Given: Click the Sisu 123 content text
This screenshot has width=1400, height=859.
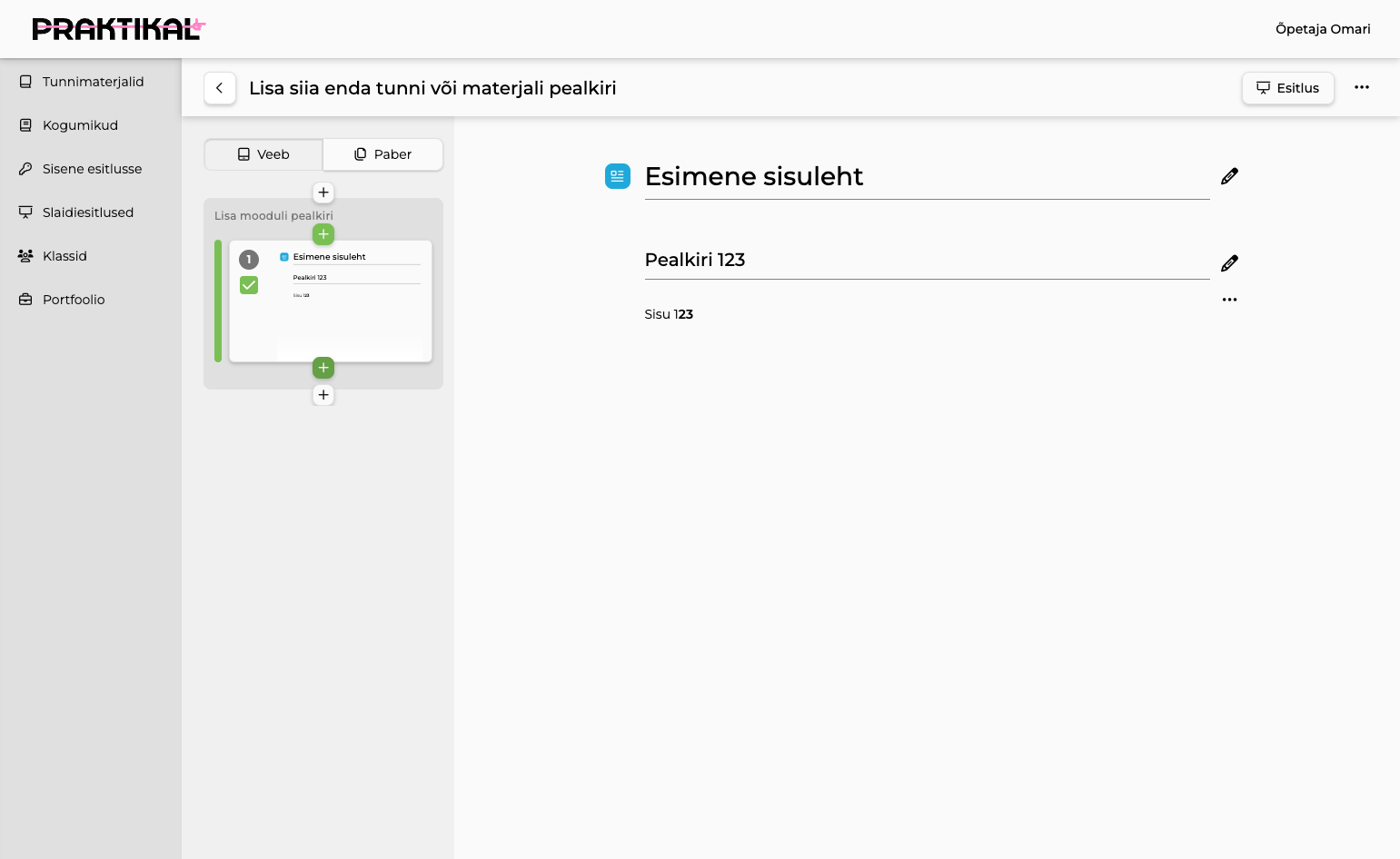Looking at the screenshot, I should [669, 314].
